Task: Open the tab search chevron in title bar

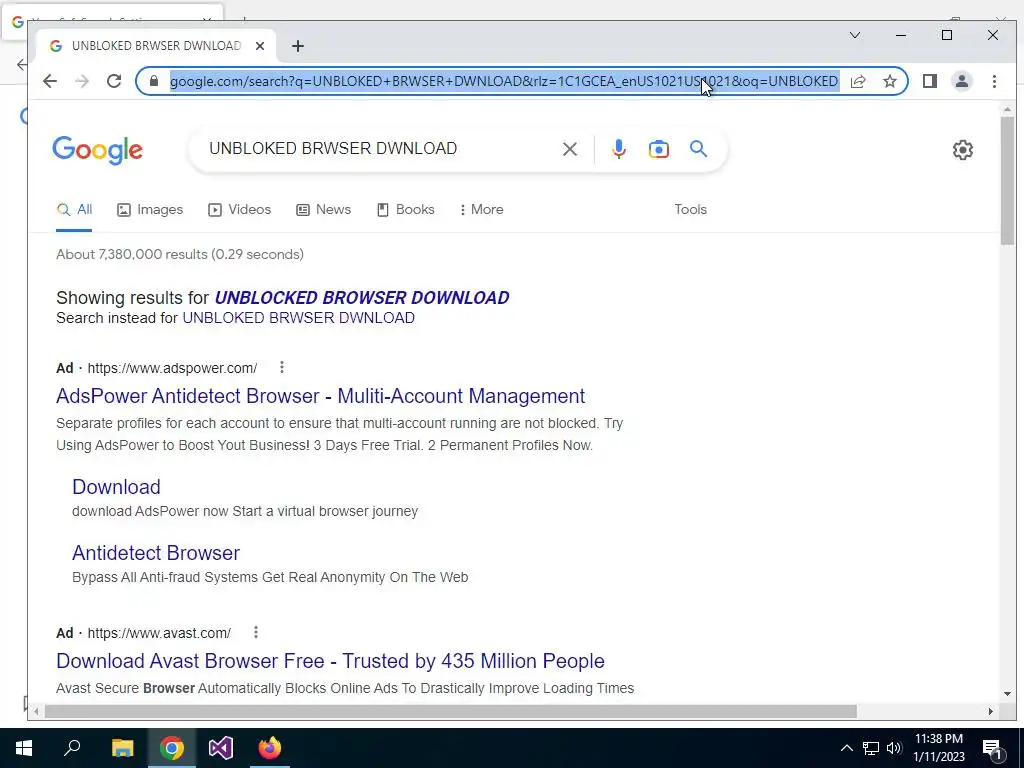Action: pos(855,35)
